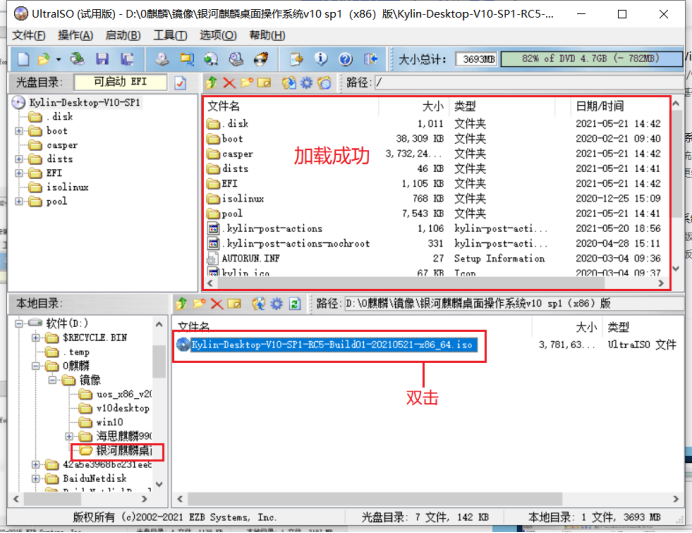
Task: Expand the pool folder in disc tree
Action: coord(19,202)
